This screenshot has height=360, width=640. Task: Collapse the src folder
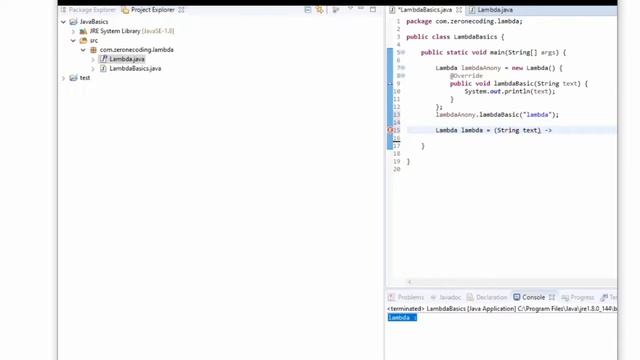coord(73,40)
